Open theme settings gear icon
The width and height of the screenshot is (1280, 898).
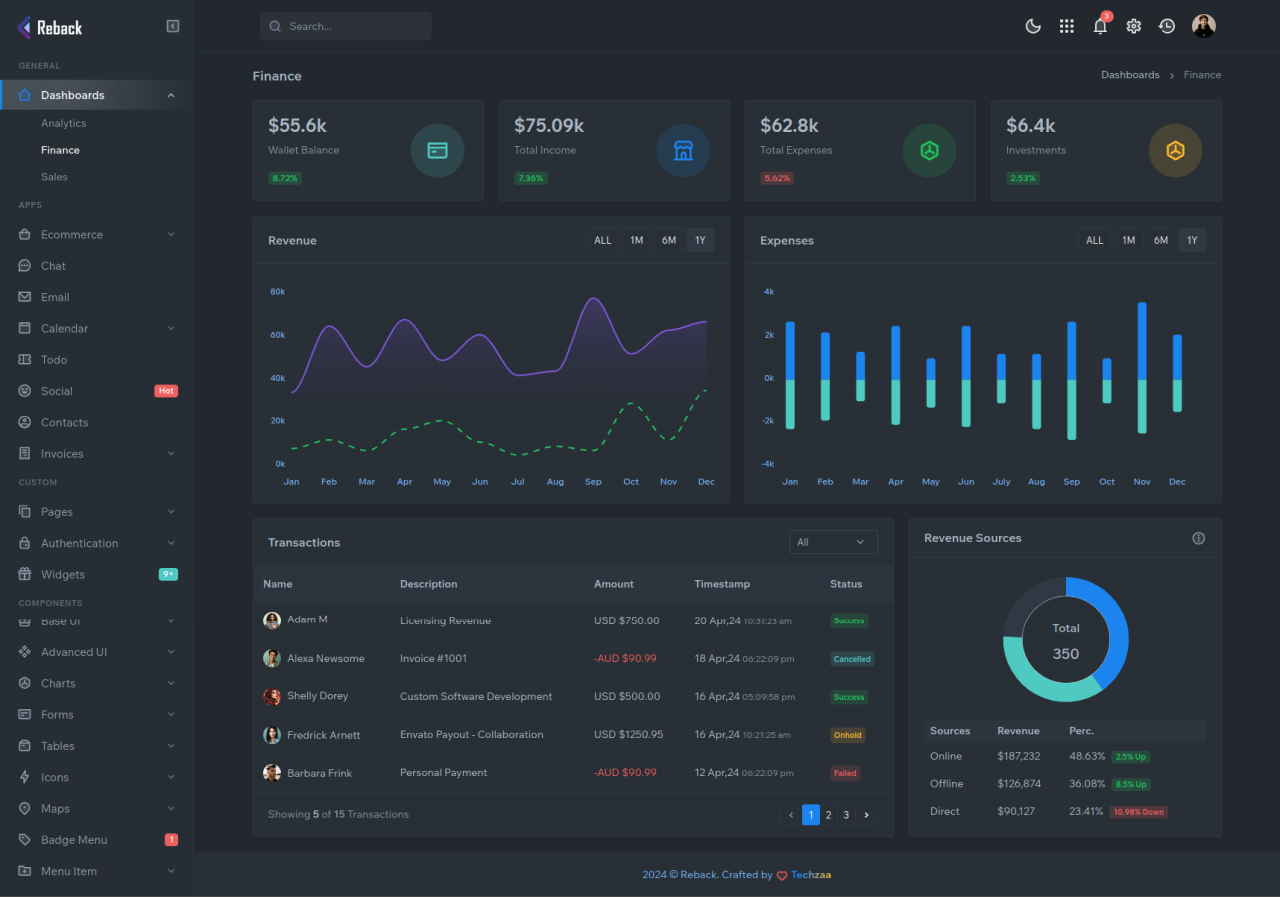(x=1133, y=26)
